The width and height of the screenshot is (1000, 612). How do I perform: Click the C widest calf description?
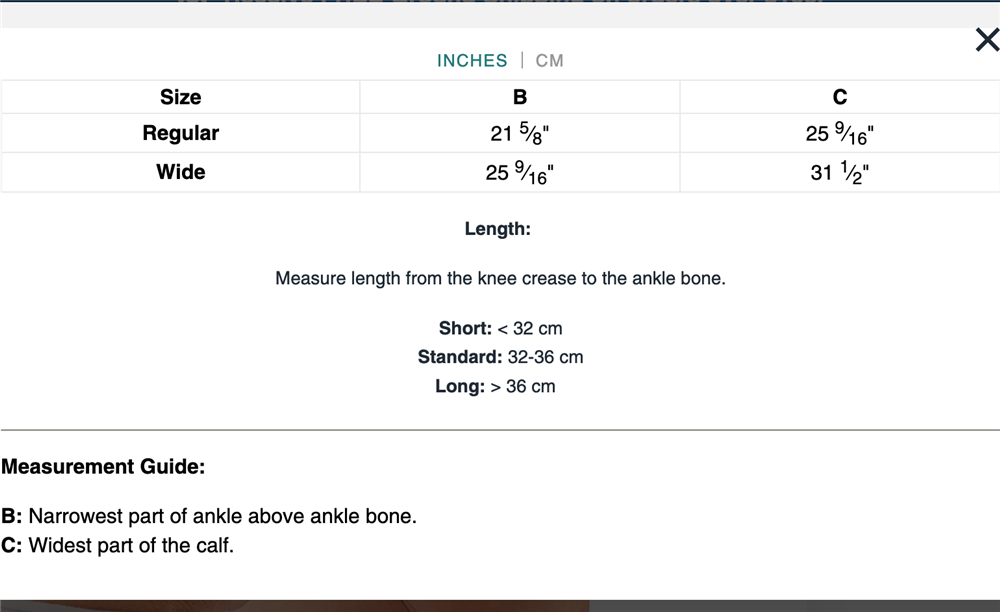(x=118, y=545)
